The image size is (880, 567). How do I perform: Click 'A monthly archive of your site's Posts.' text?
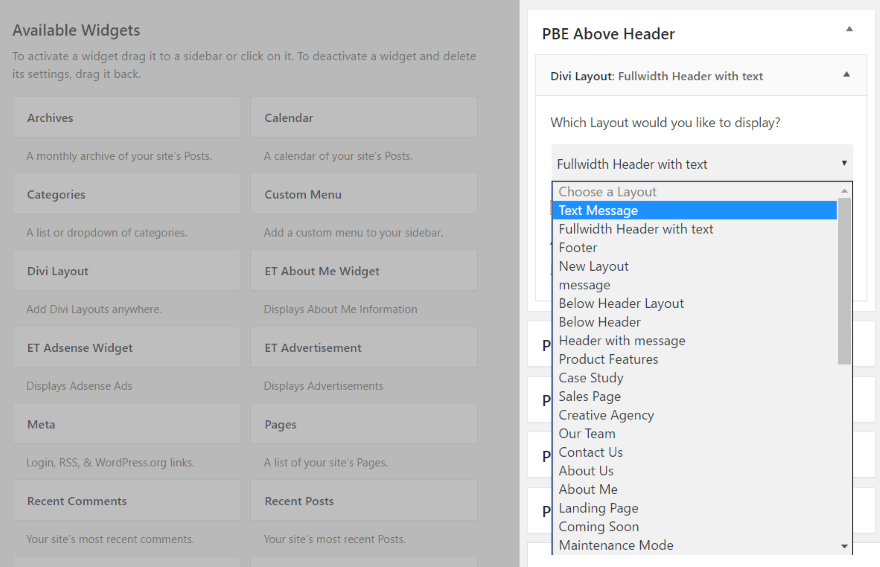(119, 156)
